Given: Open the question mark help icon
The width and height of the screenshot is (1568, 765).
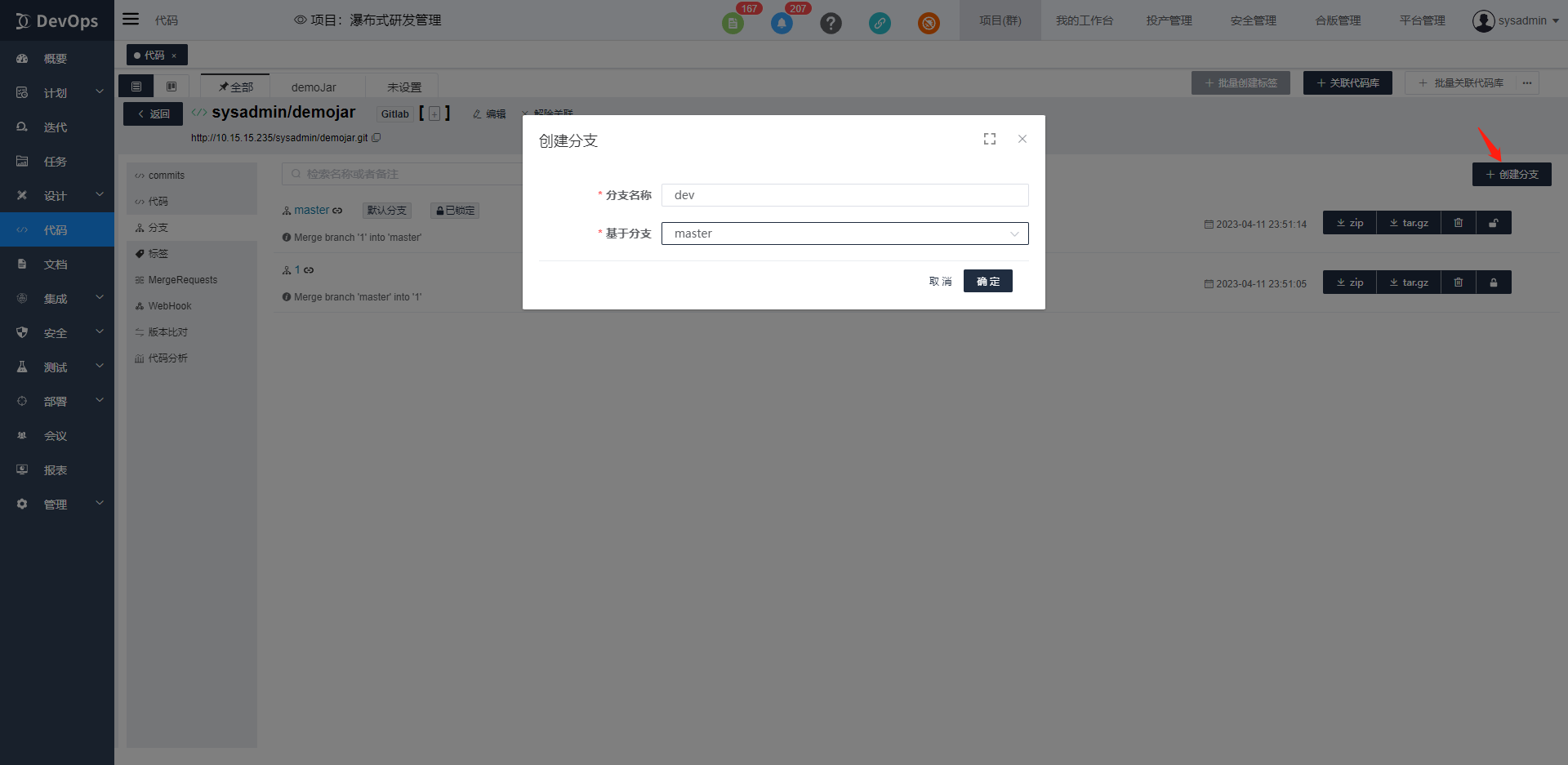Looking at the screenshot, I should 831,23.
